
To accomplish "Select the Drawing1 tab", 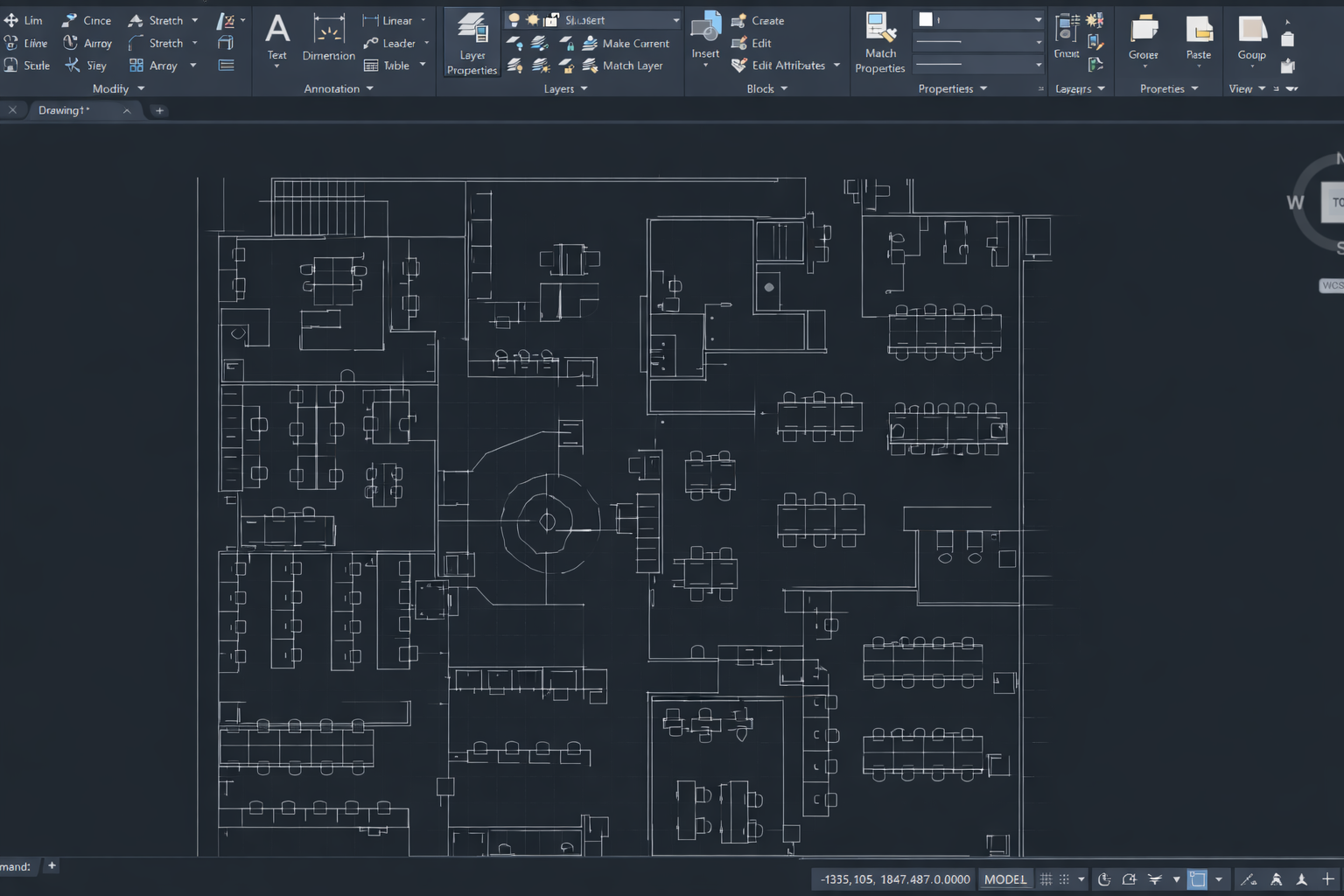I will tap(63, 109).
